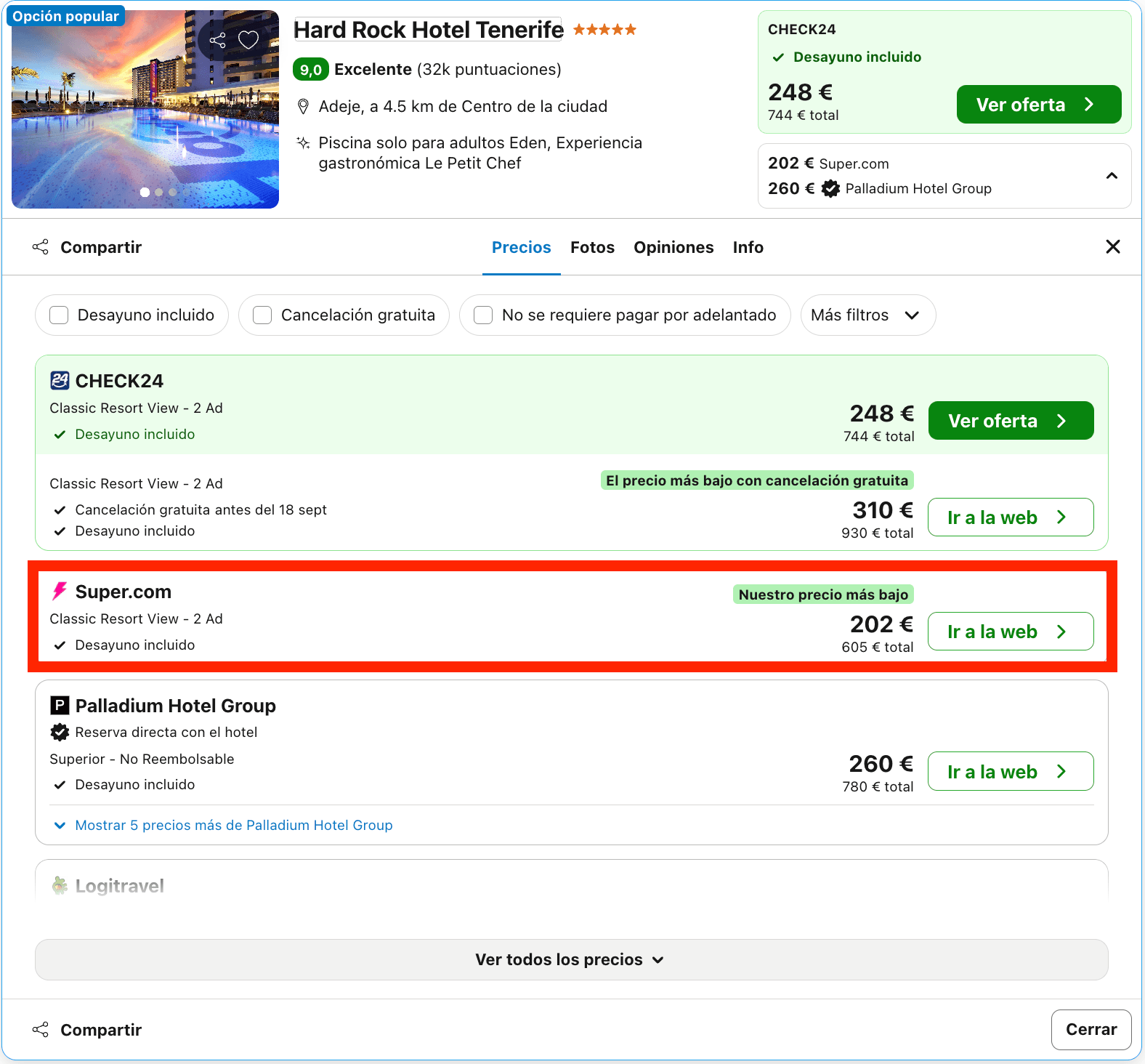Click verified badge in top Palladium 260 € row

(830, 189)
